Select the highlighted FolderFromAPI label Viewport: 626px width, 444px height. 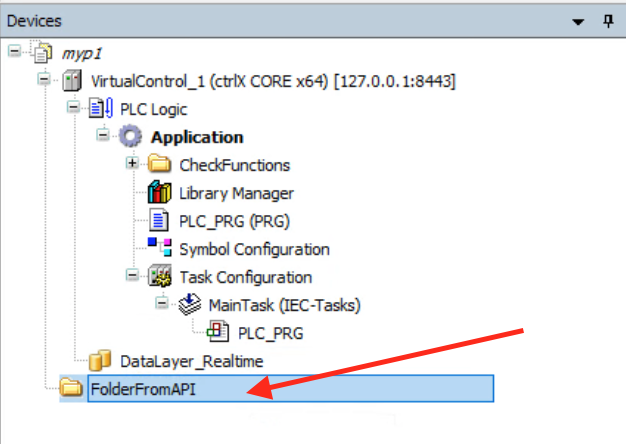pyautogui.click(x=291, y=388)
